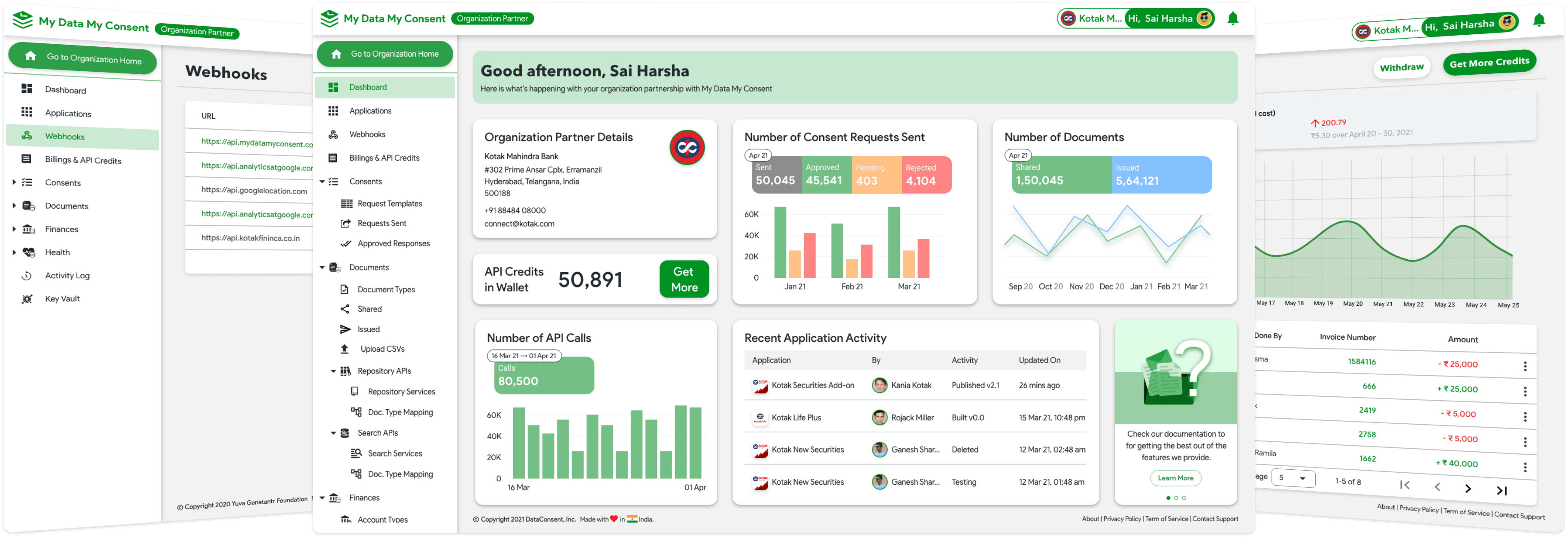This screenshot has height=538, width=1568.
Task: Click Hi, Sai Harsha profile in center window
Action: pyautogui.click(x=1168, y=18)
